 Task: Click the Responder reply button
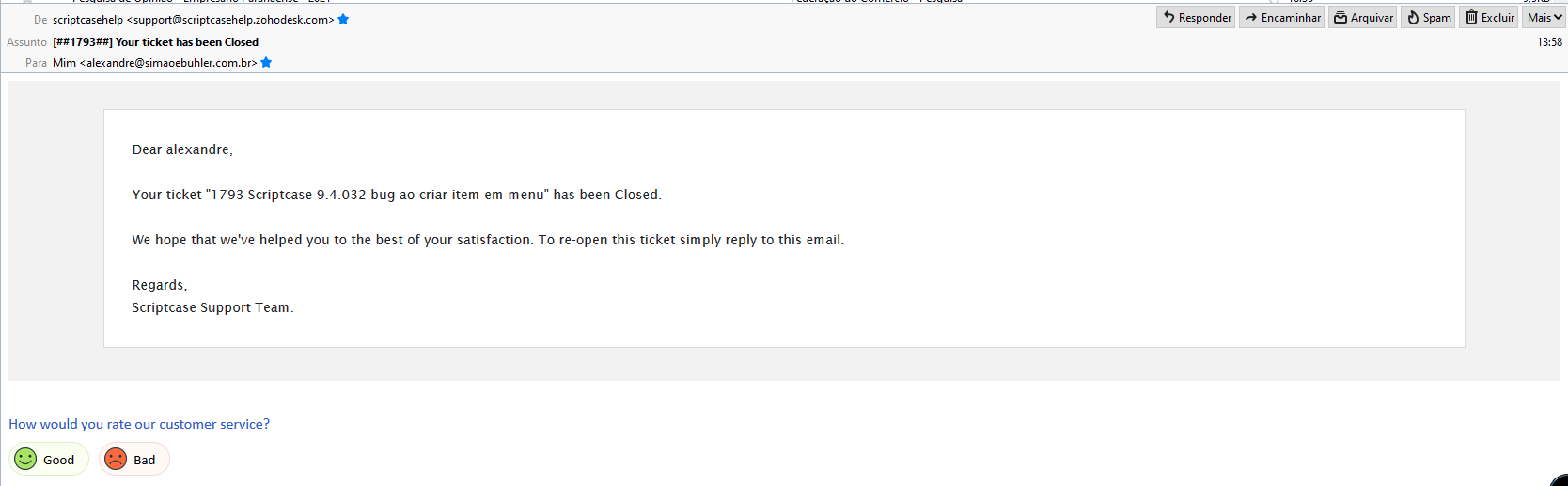pos(1196,18)
